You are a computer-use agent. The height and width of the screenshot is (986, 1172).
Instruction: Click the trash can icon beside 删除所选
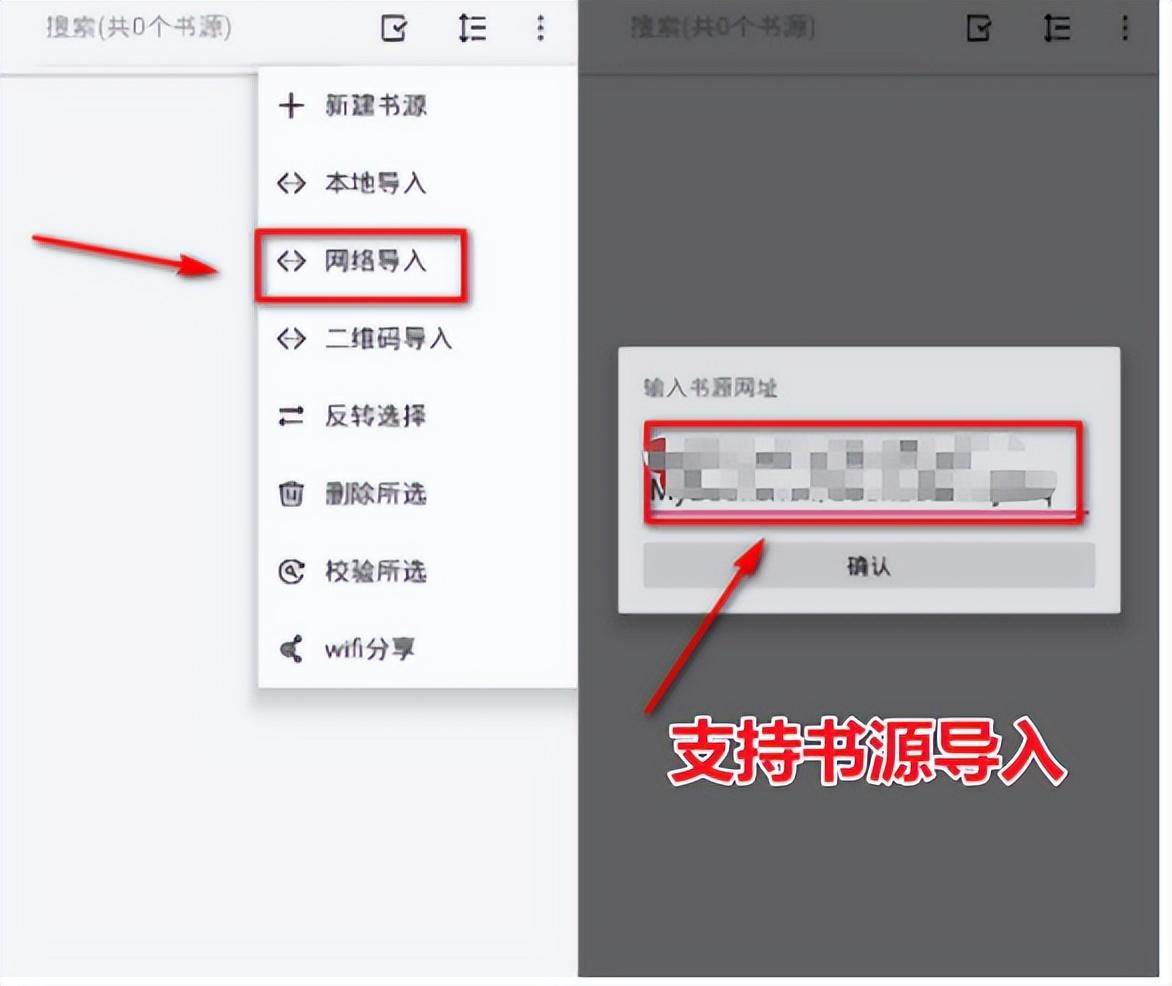pyautogui.click(x=291, y=494)
